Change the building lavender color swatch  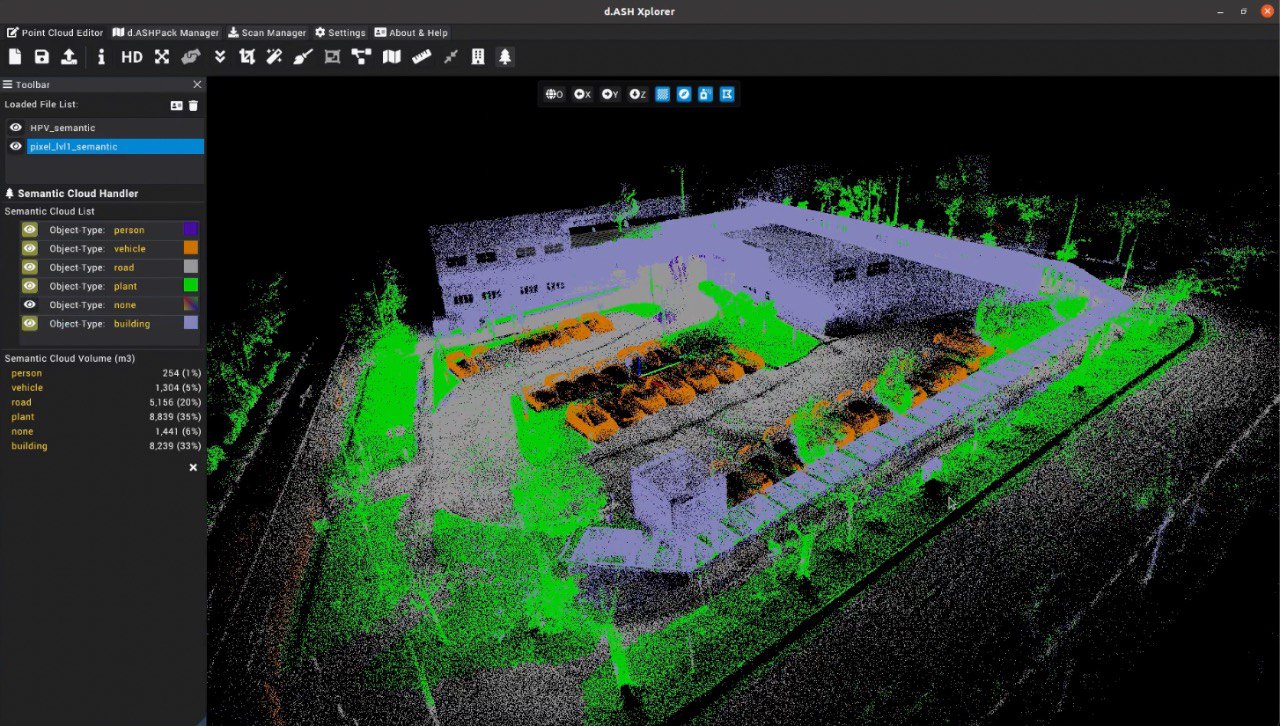190,324
